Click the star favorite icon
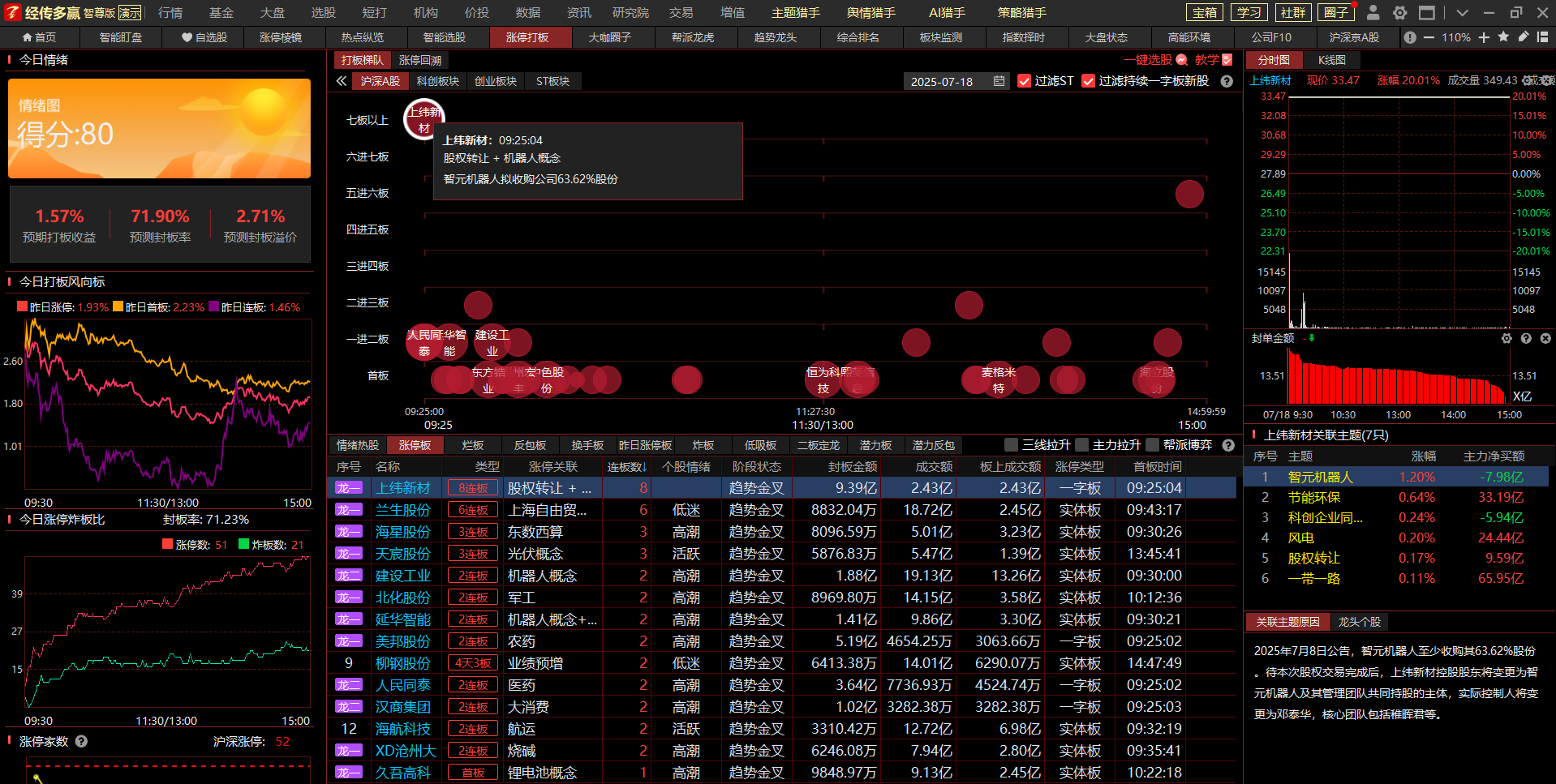The height and width of the screenshot is (784, 1556). pyautogui.click(x=1503, y=36)
